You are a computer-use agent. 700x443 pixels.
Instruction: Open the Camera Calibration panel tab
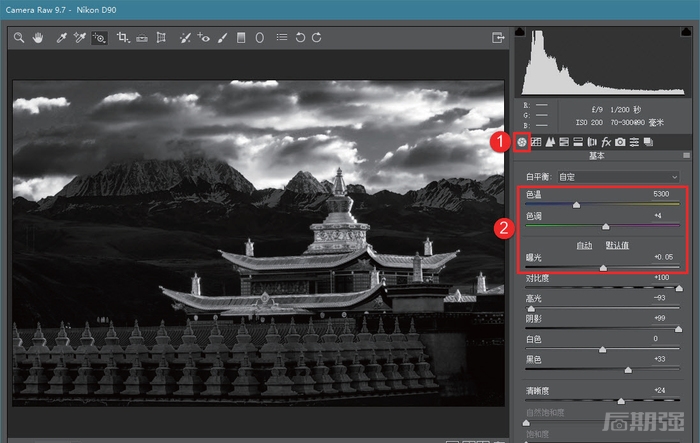tap(620, 142)
